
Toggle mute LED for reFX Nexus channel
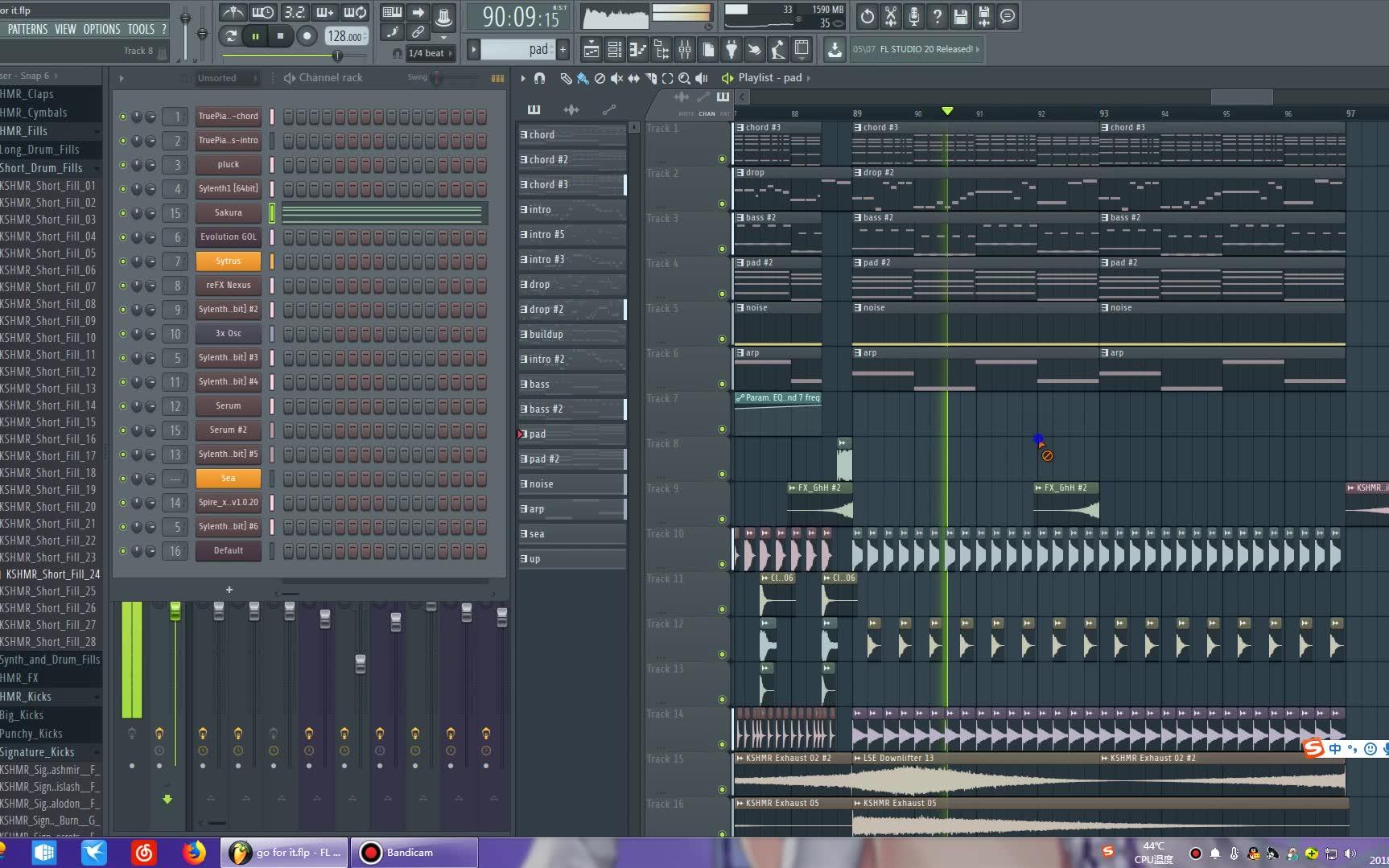pos(123,286)
